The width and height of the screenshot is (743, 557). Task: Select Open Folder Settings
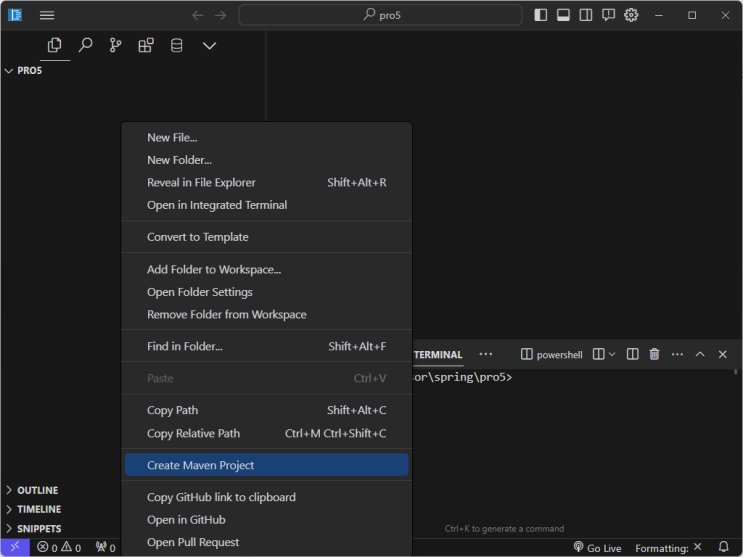click(267, 292)
